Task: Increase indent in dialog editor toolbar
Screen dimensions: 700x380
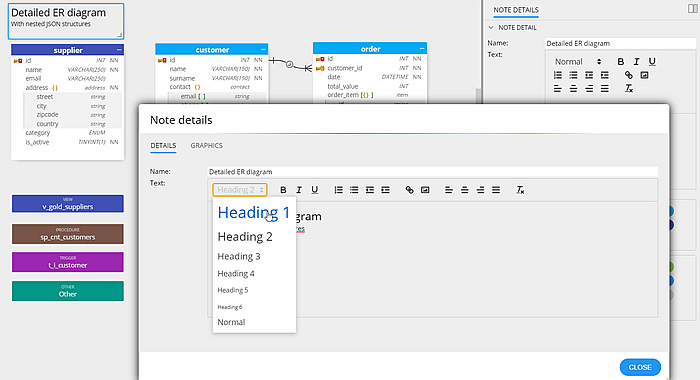Action: (x=385, y=190)
